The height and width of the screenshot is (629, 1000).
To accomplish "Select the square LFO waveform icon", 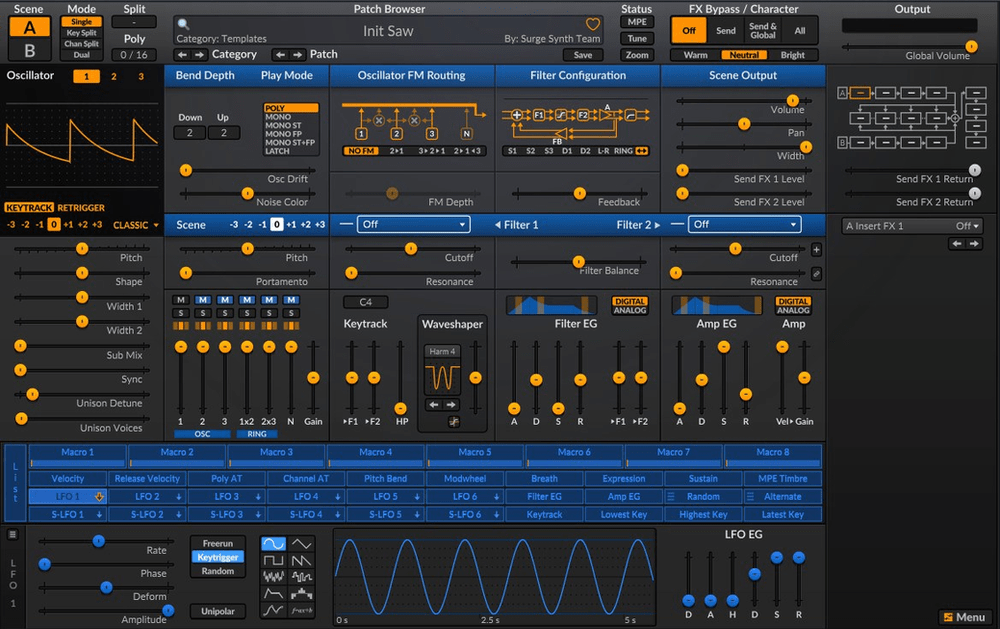I will click(x=272, y=561).
